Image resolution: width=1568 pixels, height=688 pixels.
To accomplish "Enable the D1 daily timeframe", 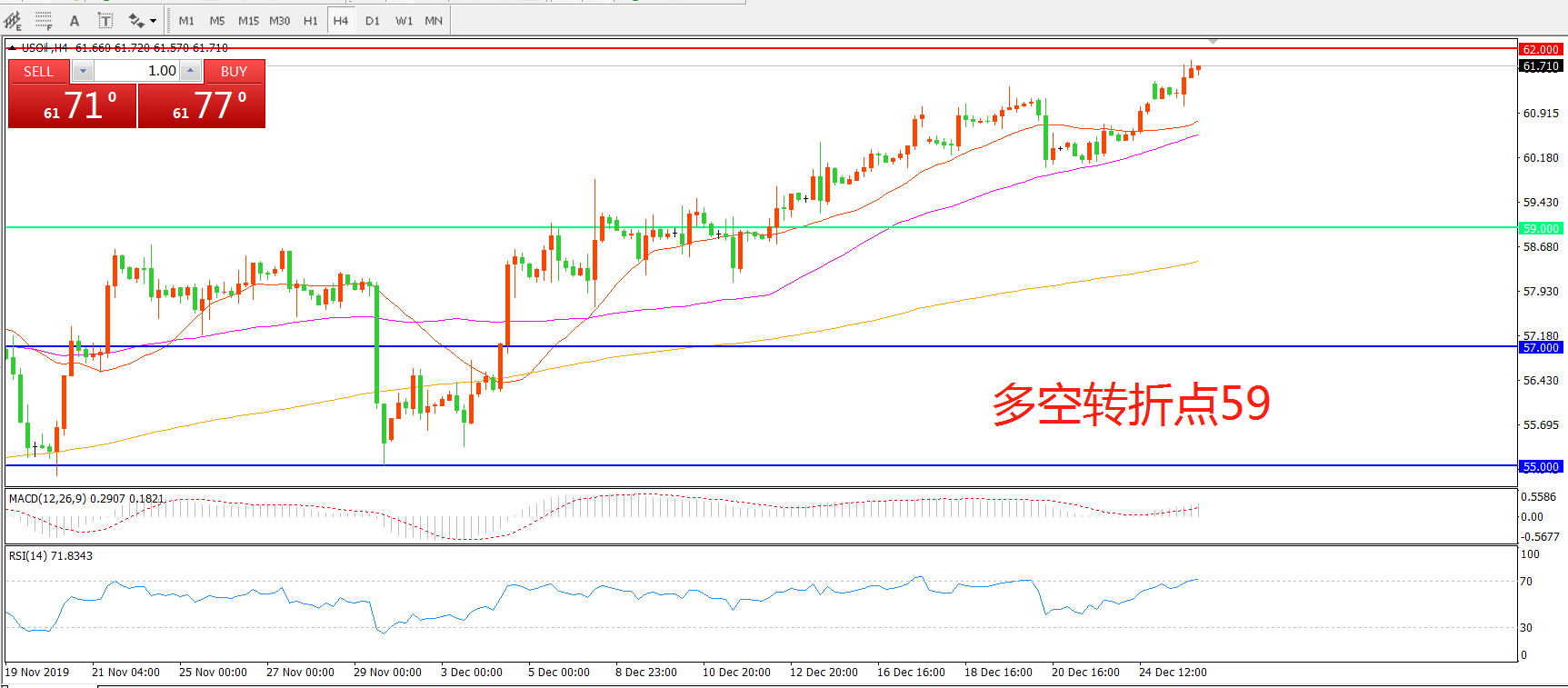I will (x=372, y=20).
